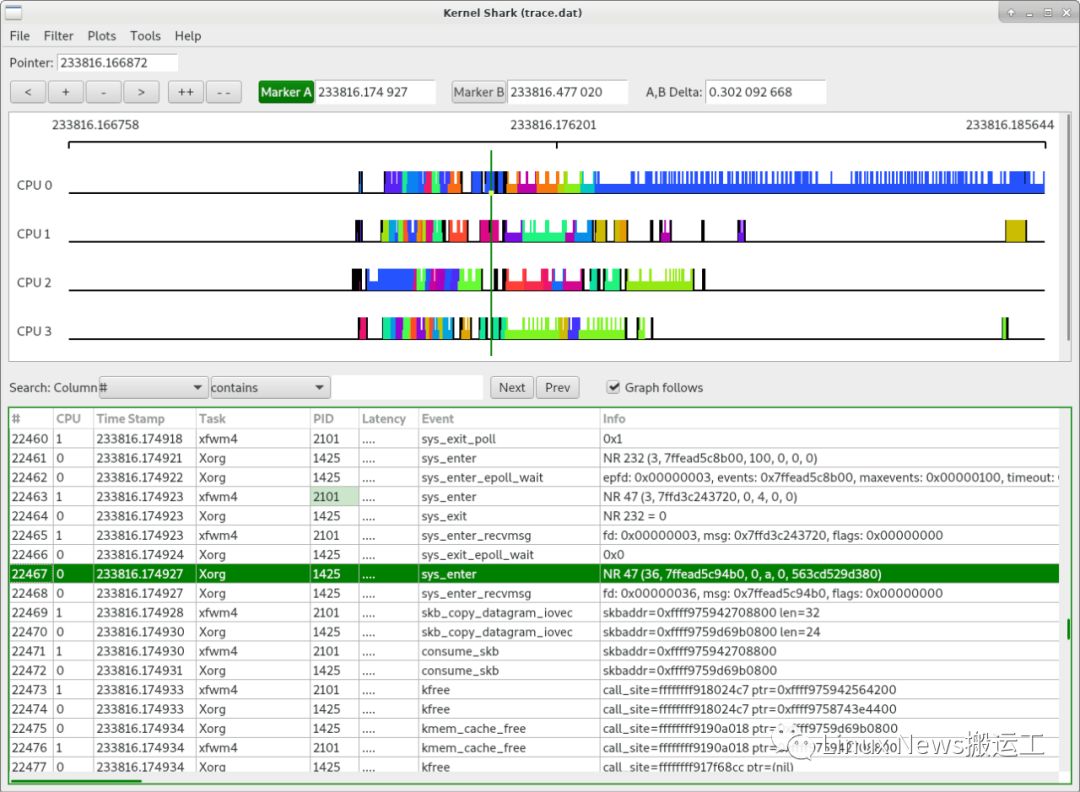Select row 22464 sys_exit
This screenshot has width=1080, height=792.
click(534, 516)
